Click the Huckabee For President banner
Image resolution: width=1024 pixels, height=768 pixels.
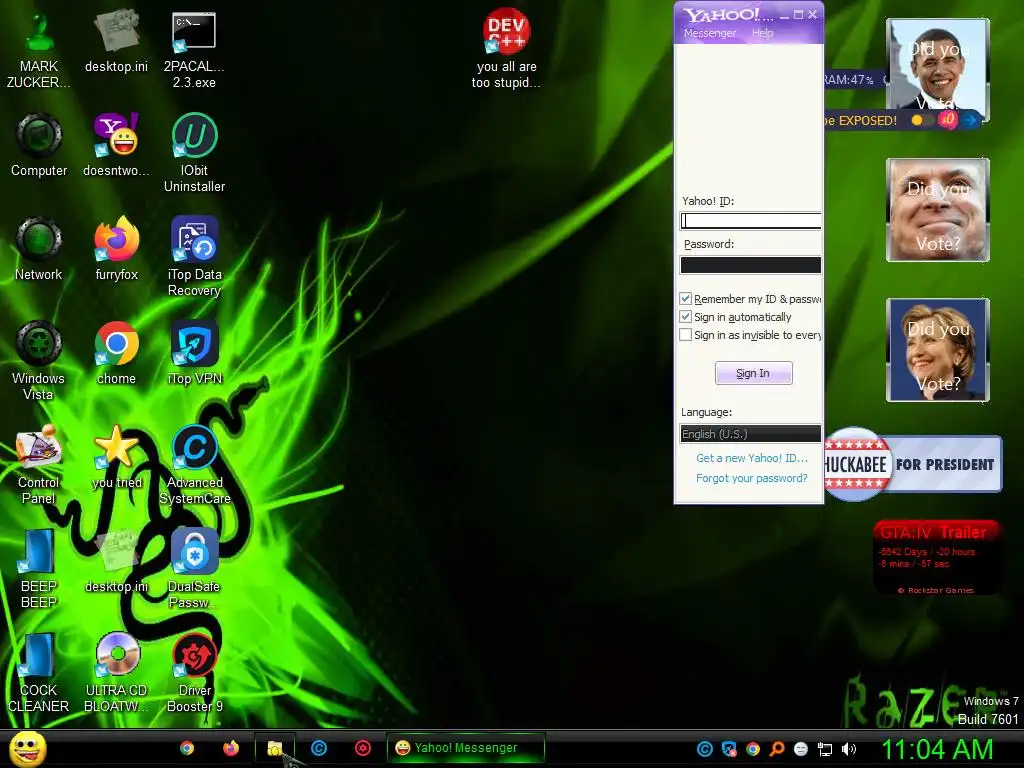point(913,464)
